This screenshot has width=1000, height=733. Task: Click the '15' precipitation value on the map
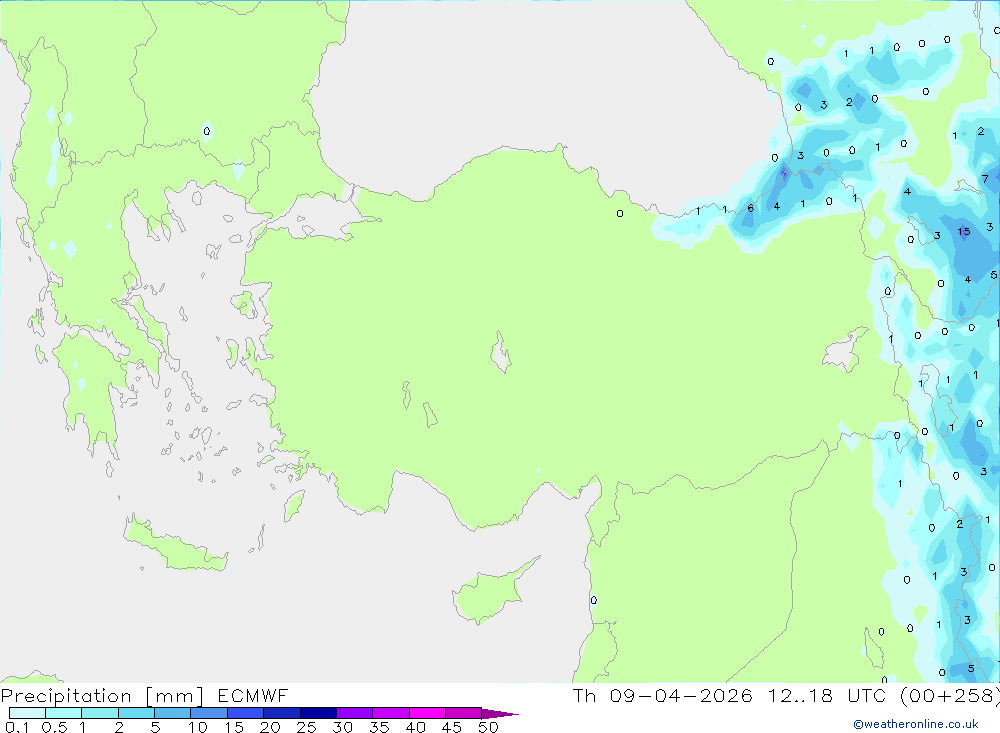pos(964,232)
